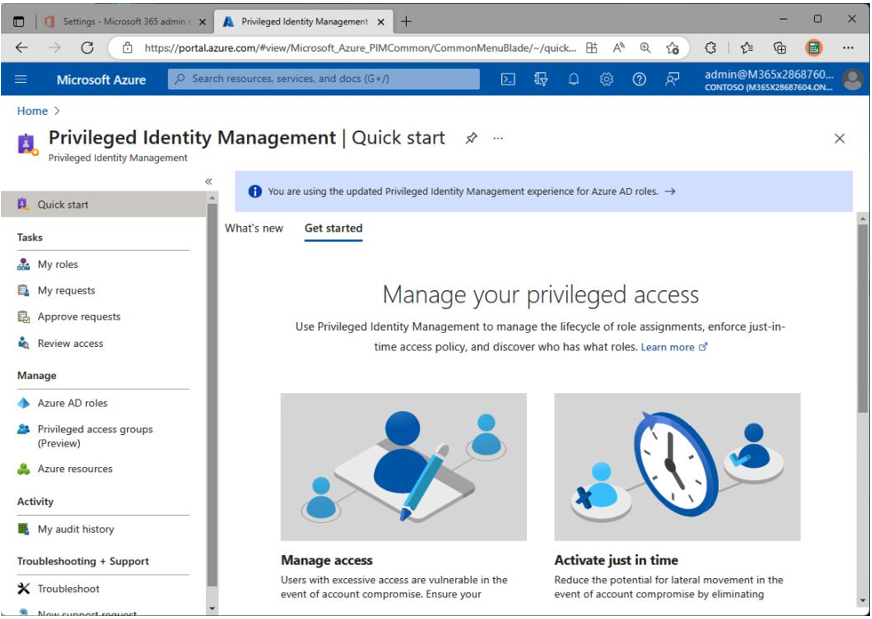Click the main content vertical scrollbar thumb
Viewport: 872px width, 619px height.
click(x=863, y=318)
